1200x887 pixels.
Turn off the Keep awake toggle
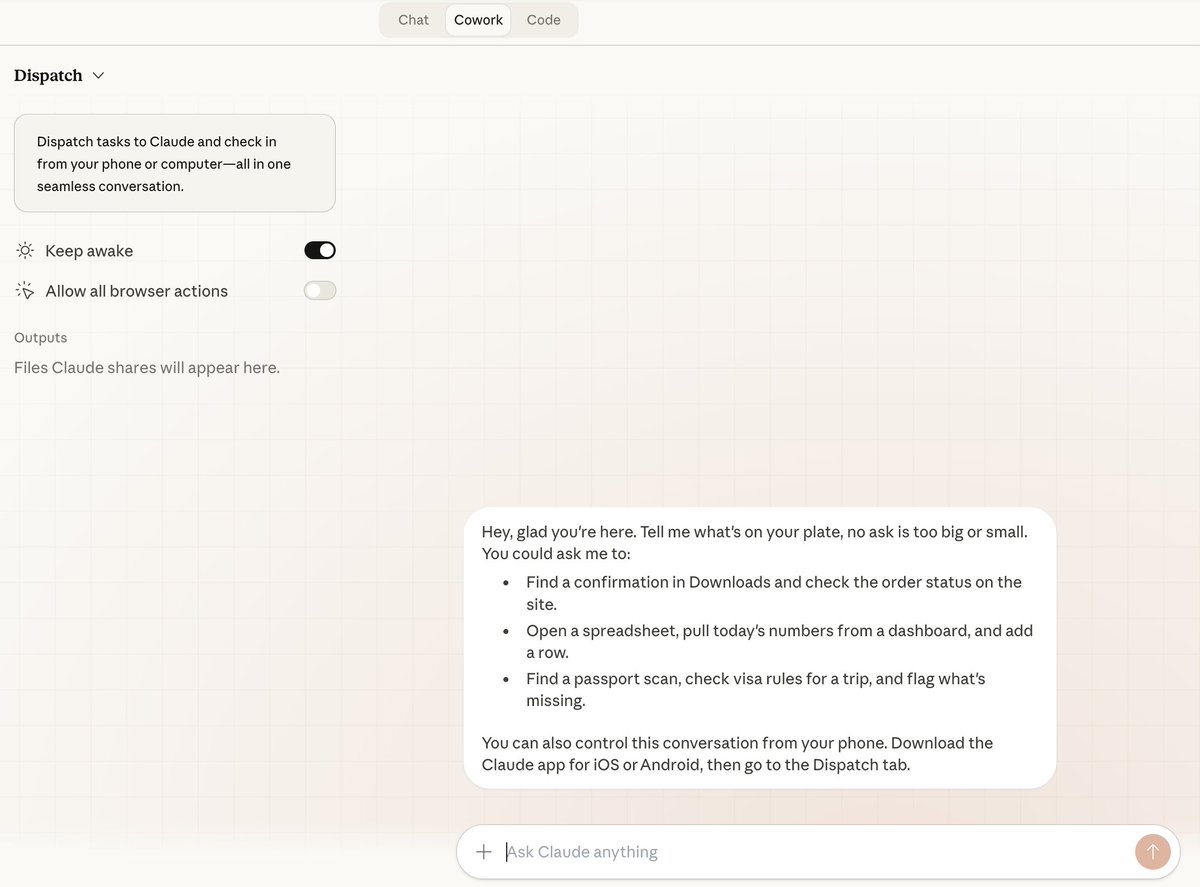[x=320, y=250]
